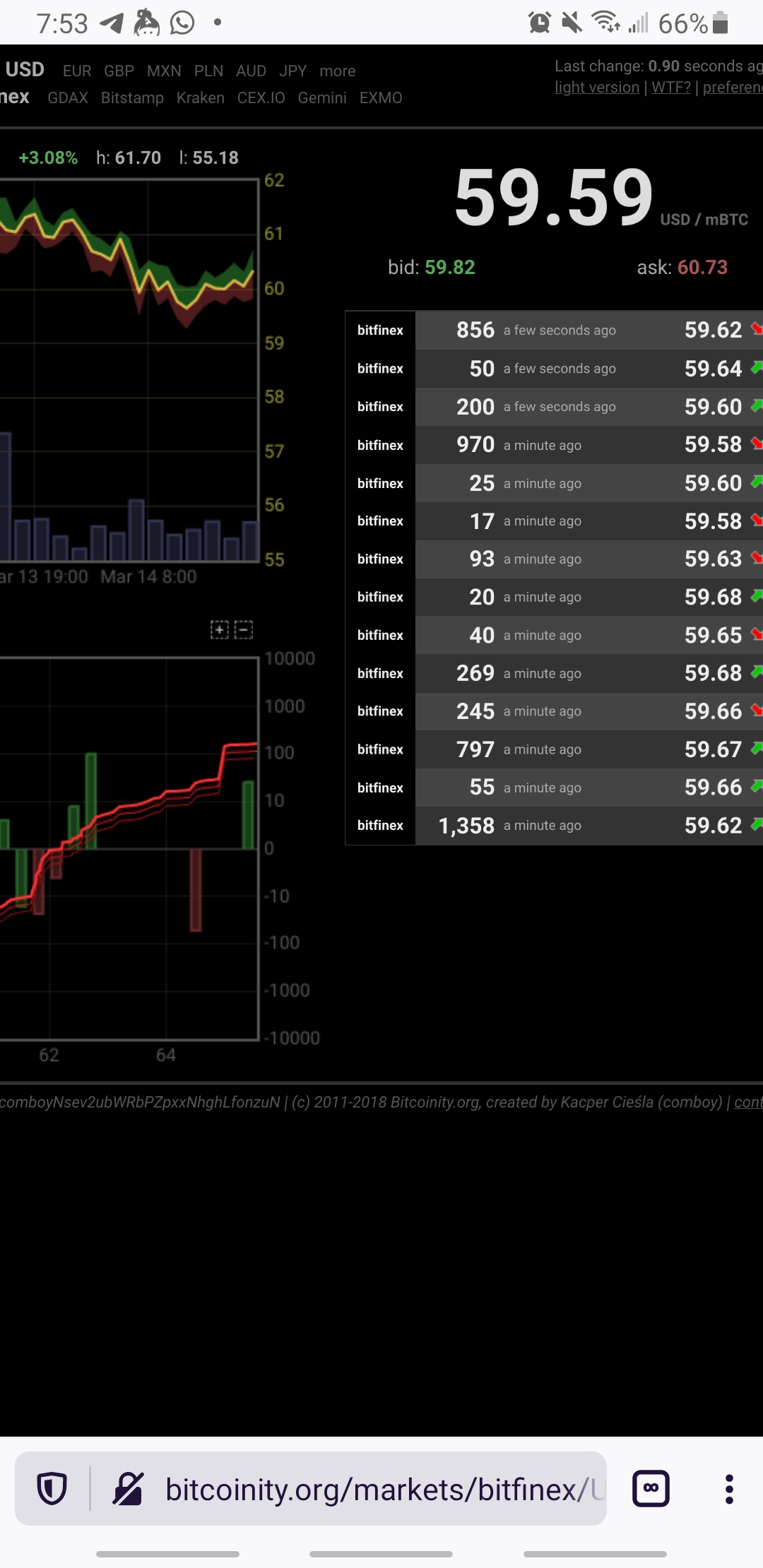Select the CEX.IO exchange
Viewport: 763px width, 1568px height.
pos(261,98)
